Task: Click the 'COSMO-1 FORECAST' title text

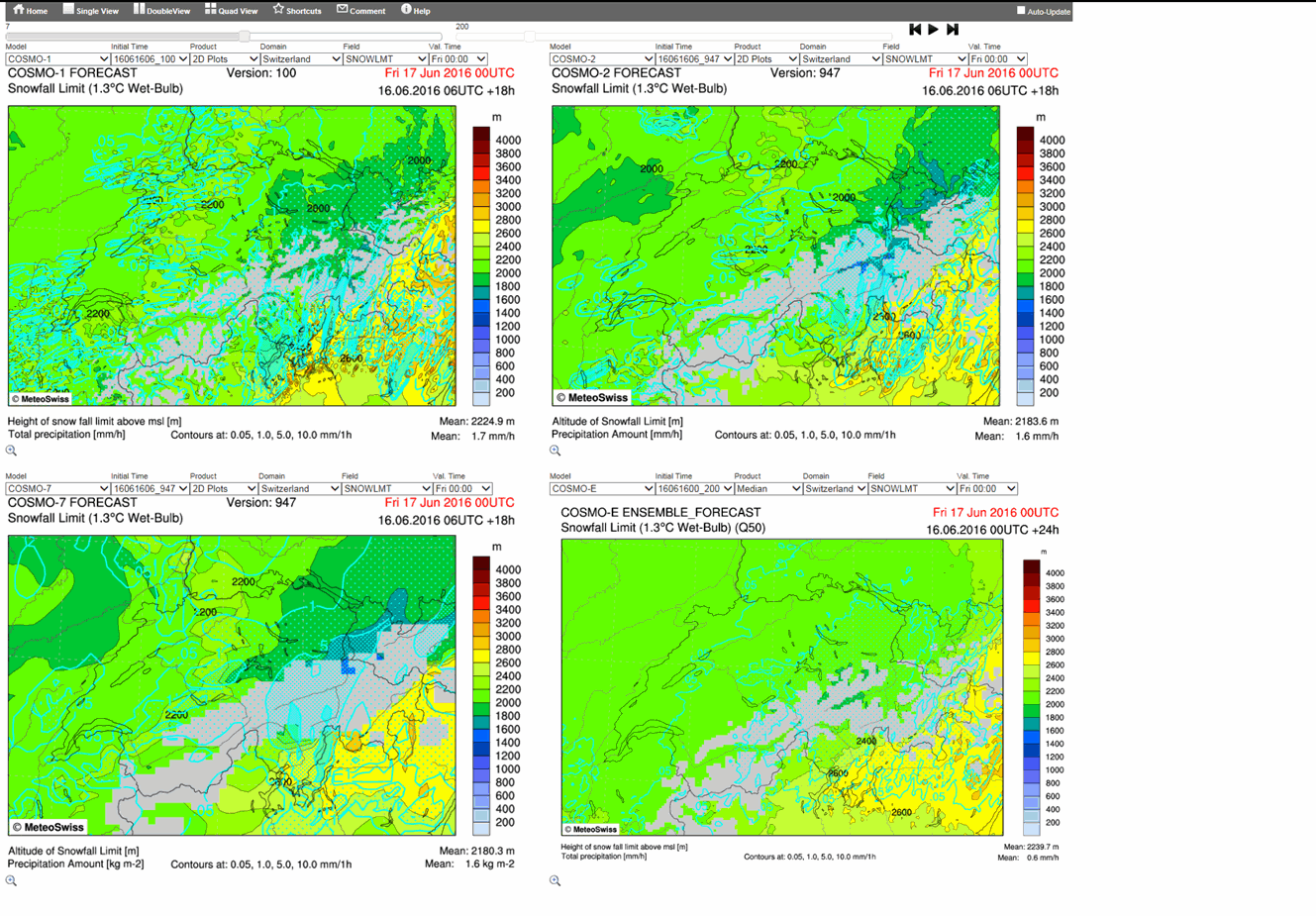Action: coord(72,73)
